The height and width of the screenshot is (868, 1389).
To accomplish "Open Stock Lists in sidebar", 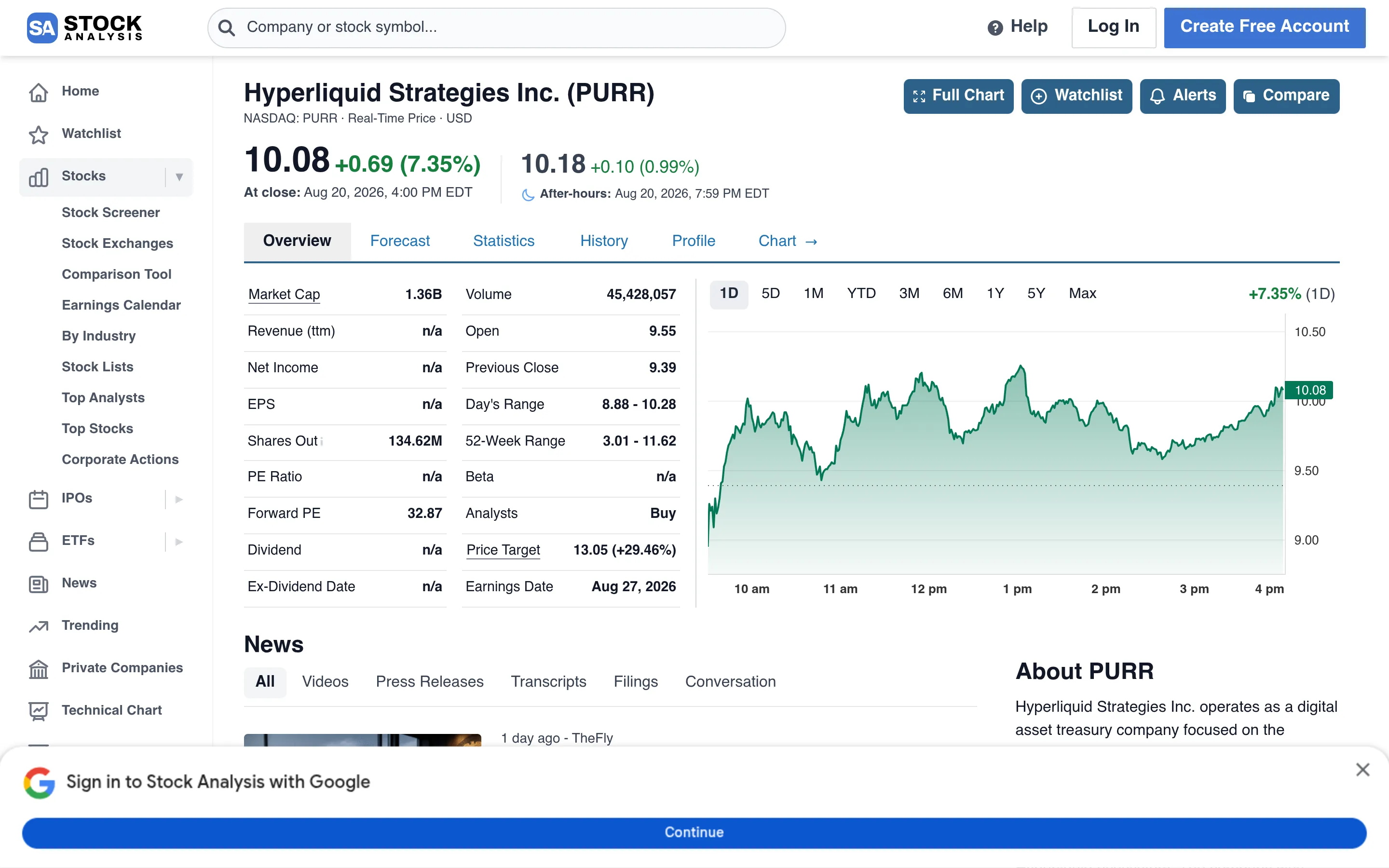I will click(97, 367).
